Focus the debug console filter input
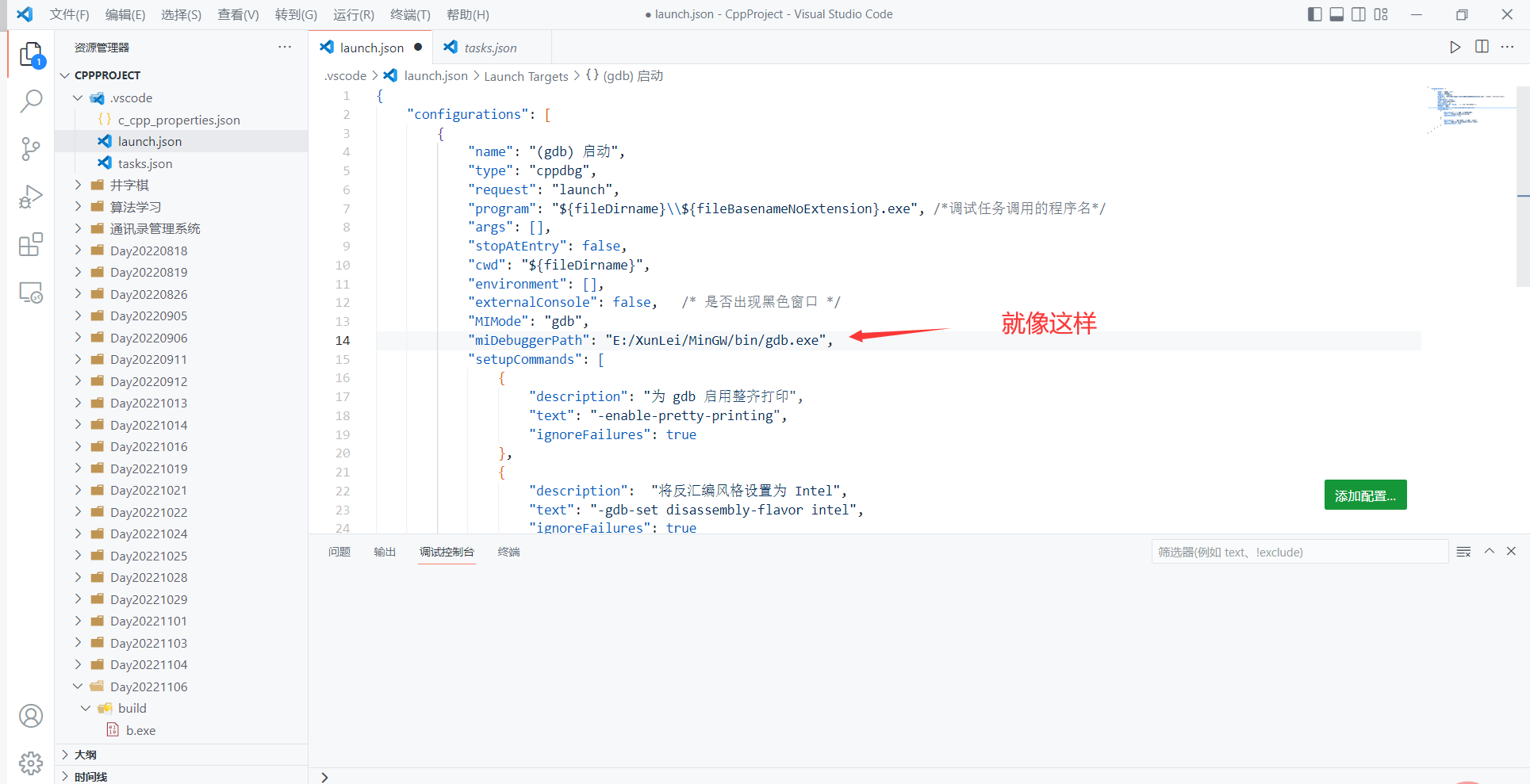Image resolution: width=1530 pixels, height=784 pixels. click(1299, 552)
